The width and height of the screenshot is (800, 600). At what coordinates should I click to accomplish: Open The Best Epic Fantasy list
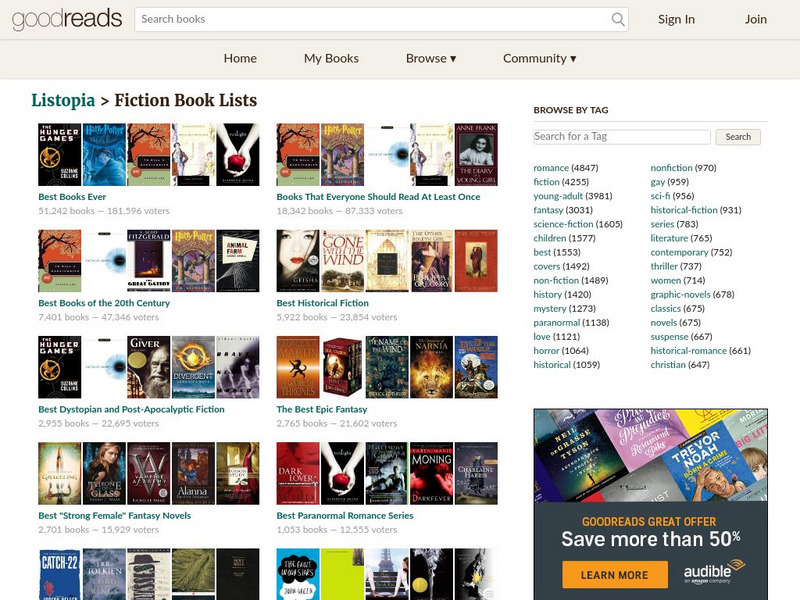coord(322,409)
